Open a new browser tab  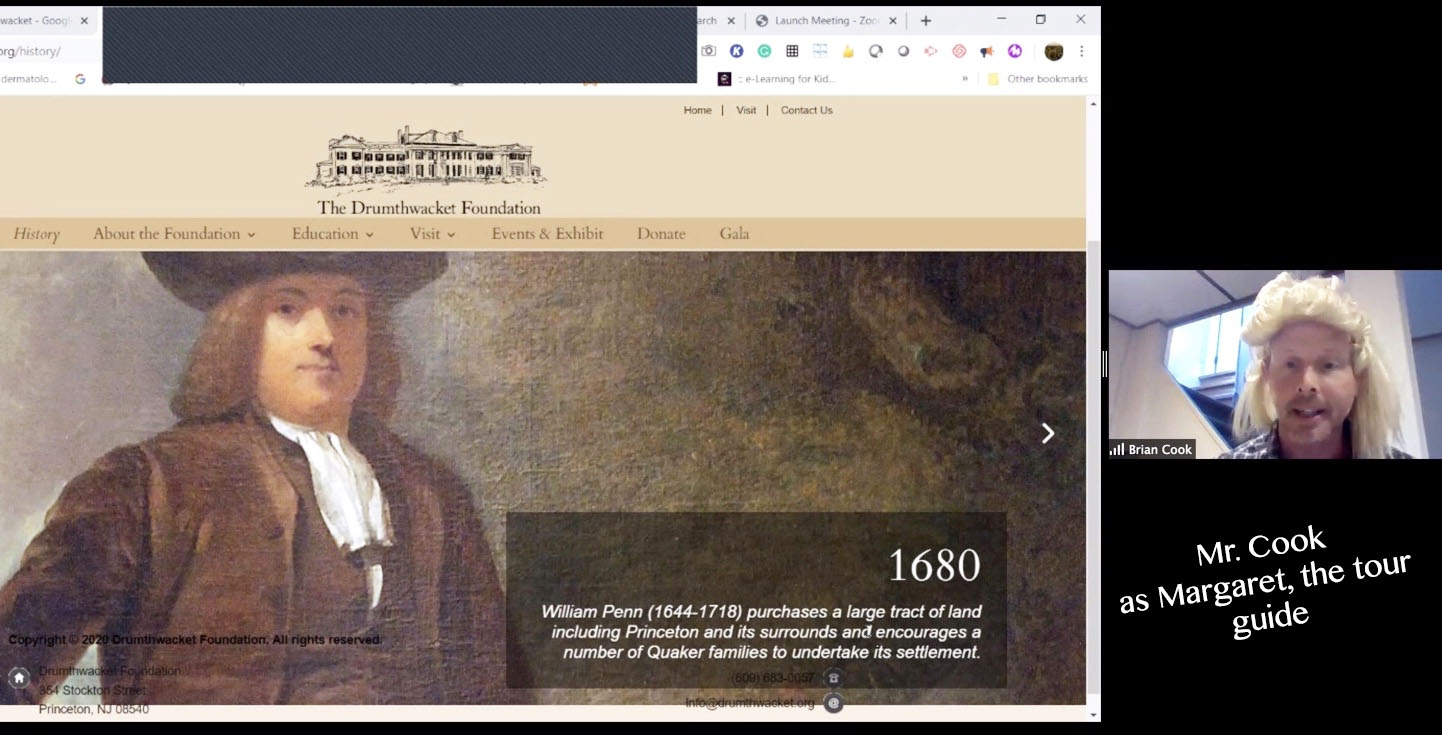click(x=926, y=20)
